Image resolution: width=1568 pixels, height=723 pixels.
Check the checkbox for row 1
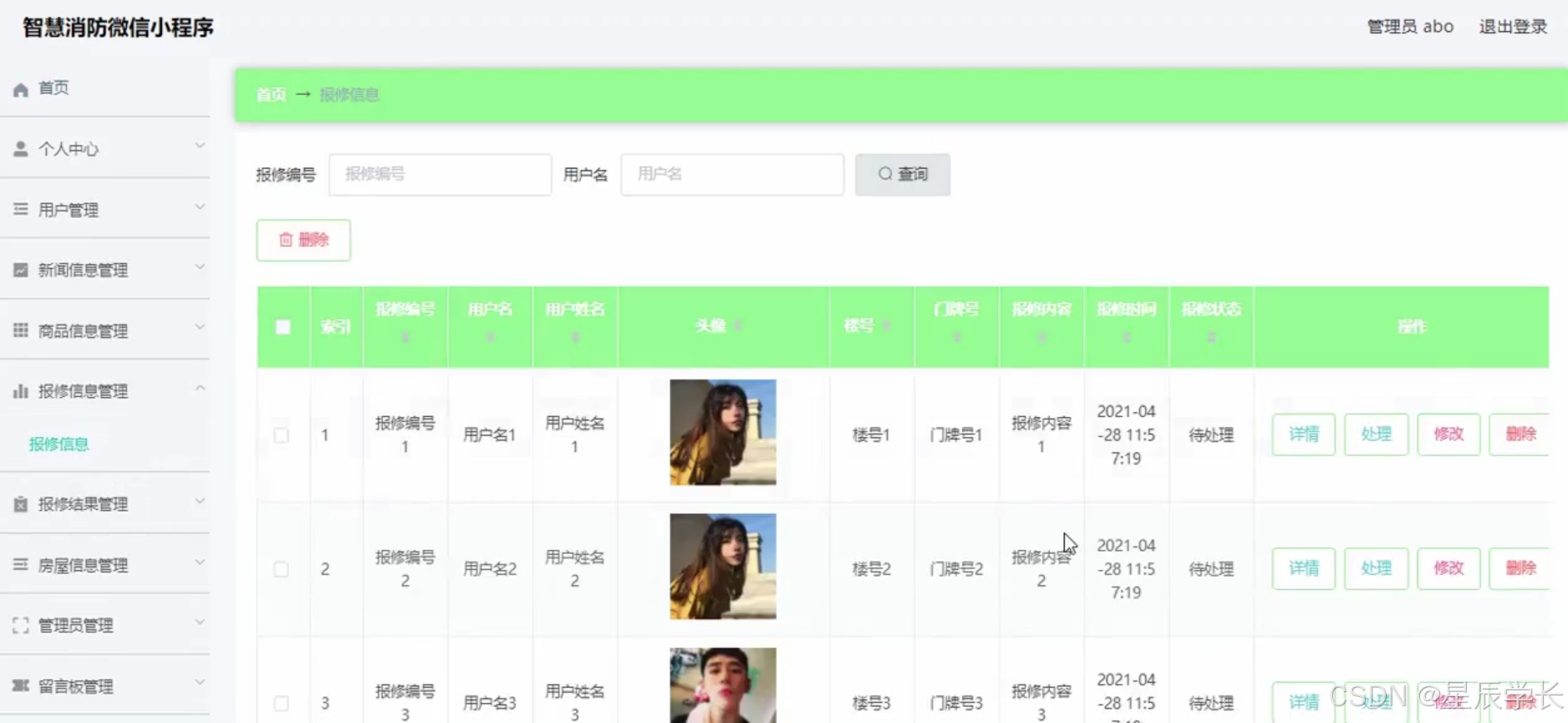(x=282, y=435)
